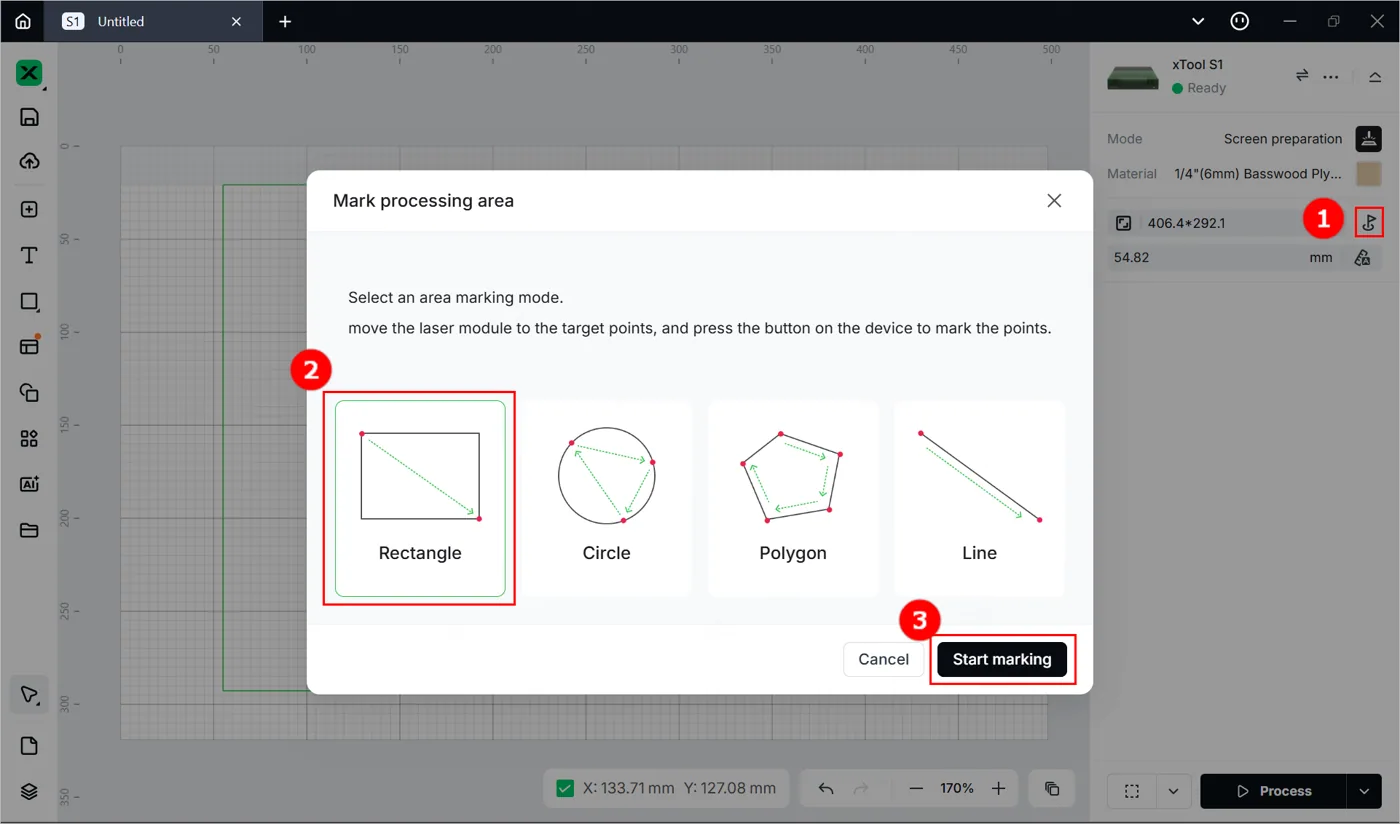The image size is (1400, 824).
Task: Click the mark processing area flag icon
Action: pos(1369,222)
